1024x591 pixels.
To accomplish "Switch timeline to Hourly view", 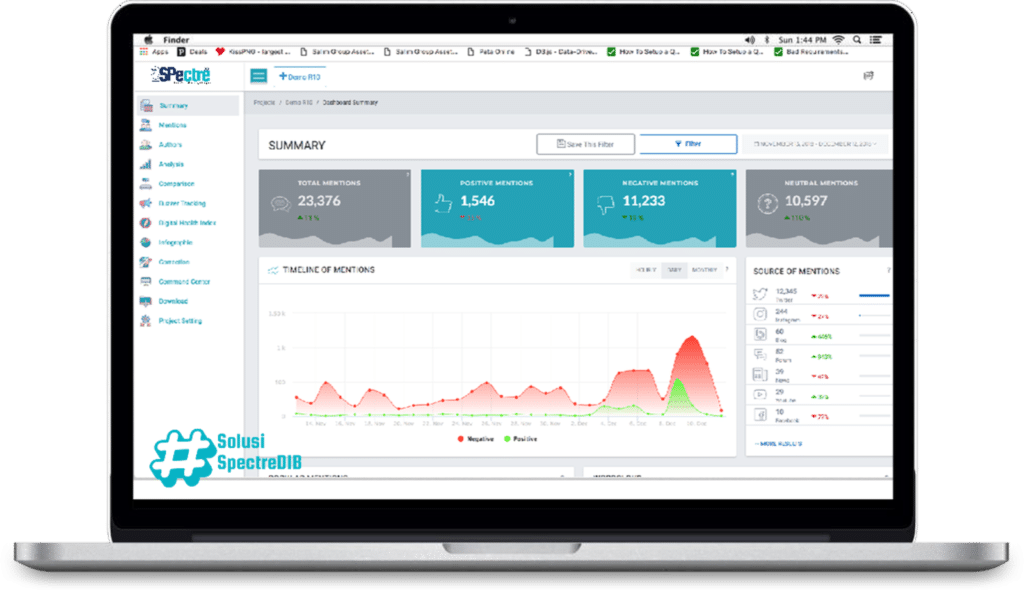I will pos(645,270).
